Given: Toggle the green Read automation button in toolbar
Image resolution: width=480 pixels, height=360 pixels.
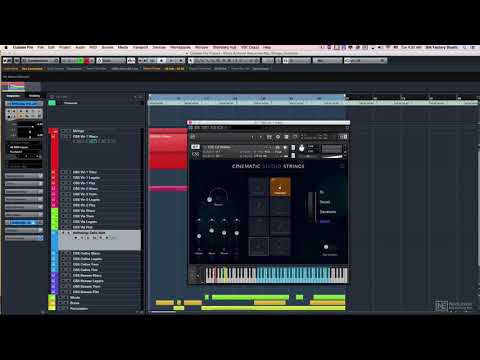Looking at the screenshot, I should pos(80,61).
